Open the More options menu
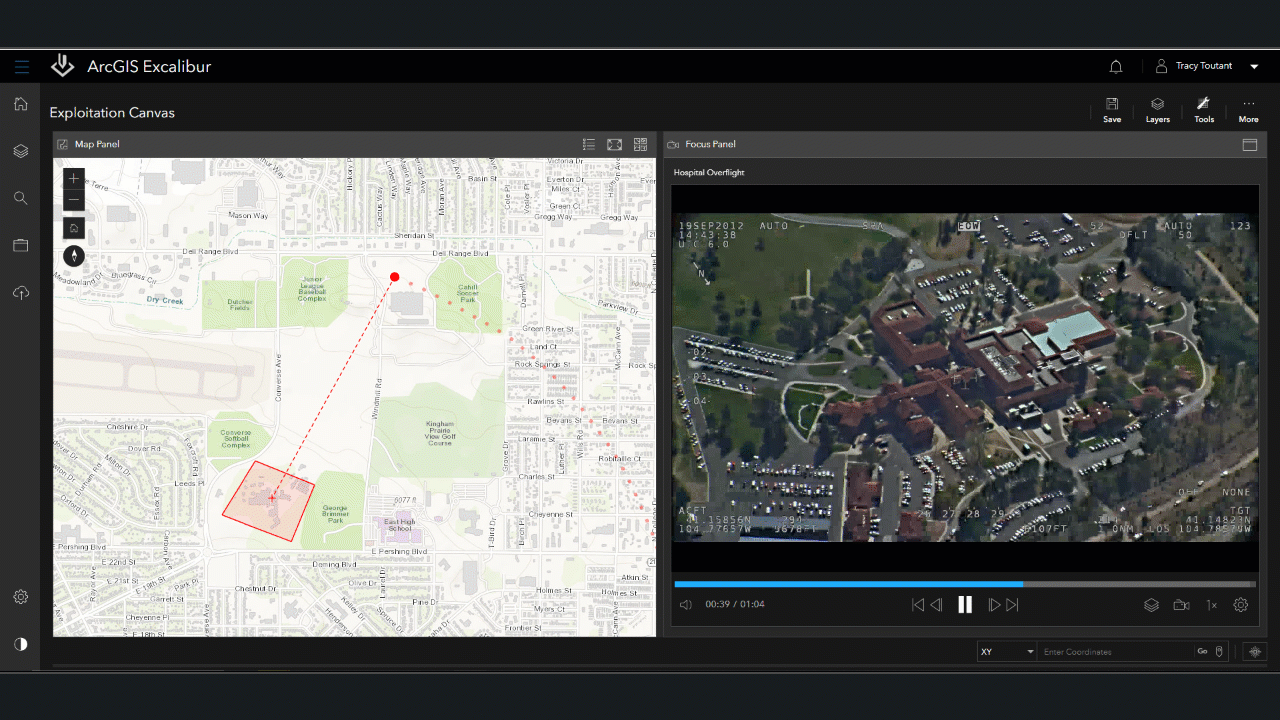Image resolution: width=1280 pixels, height=720 pixels. click(1249, 110)
